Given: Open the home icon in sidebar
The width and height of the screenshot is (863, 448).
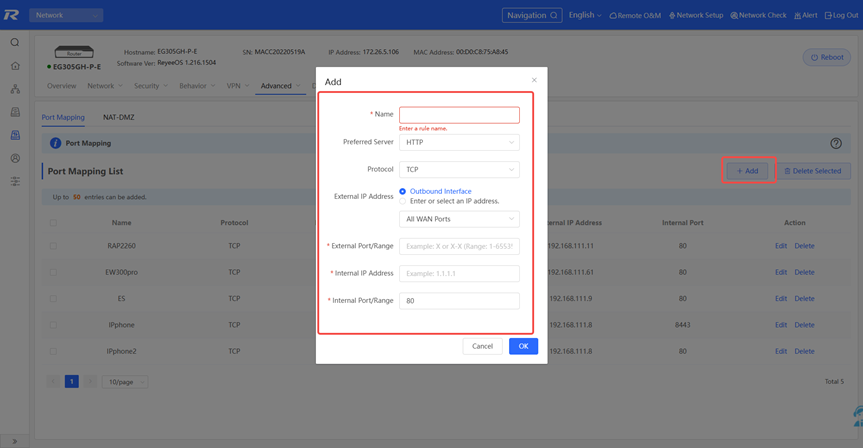Looking at the screenshot, I should coord(15,65).
